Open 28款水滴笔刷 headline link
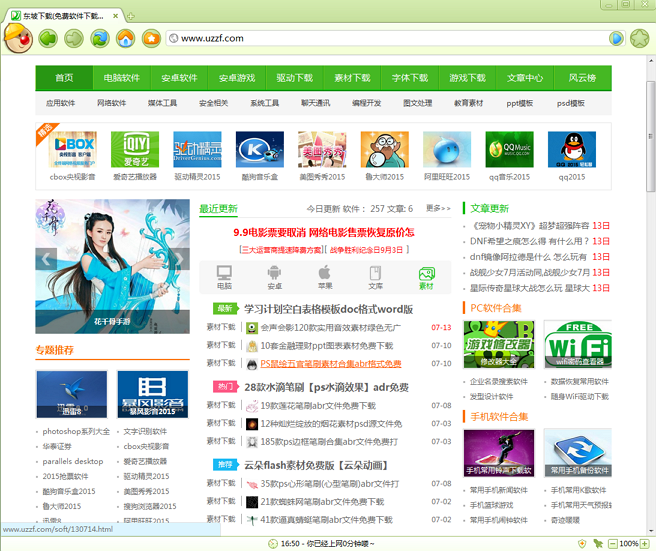Image resolution: width=656 pixels, height=551 pixels. [327, 387]
